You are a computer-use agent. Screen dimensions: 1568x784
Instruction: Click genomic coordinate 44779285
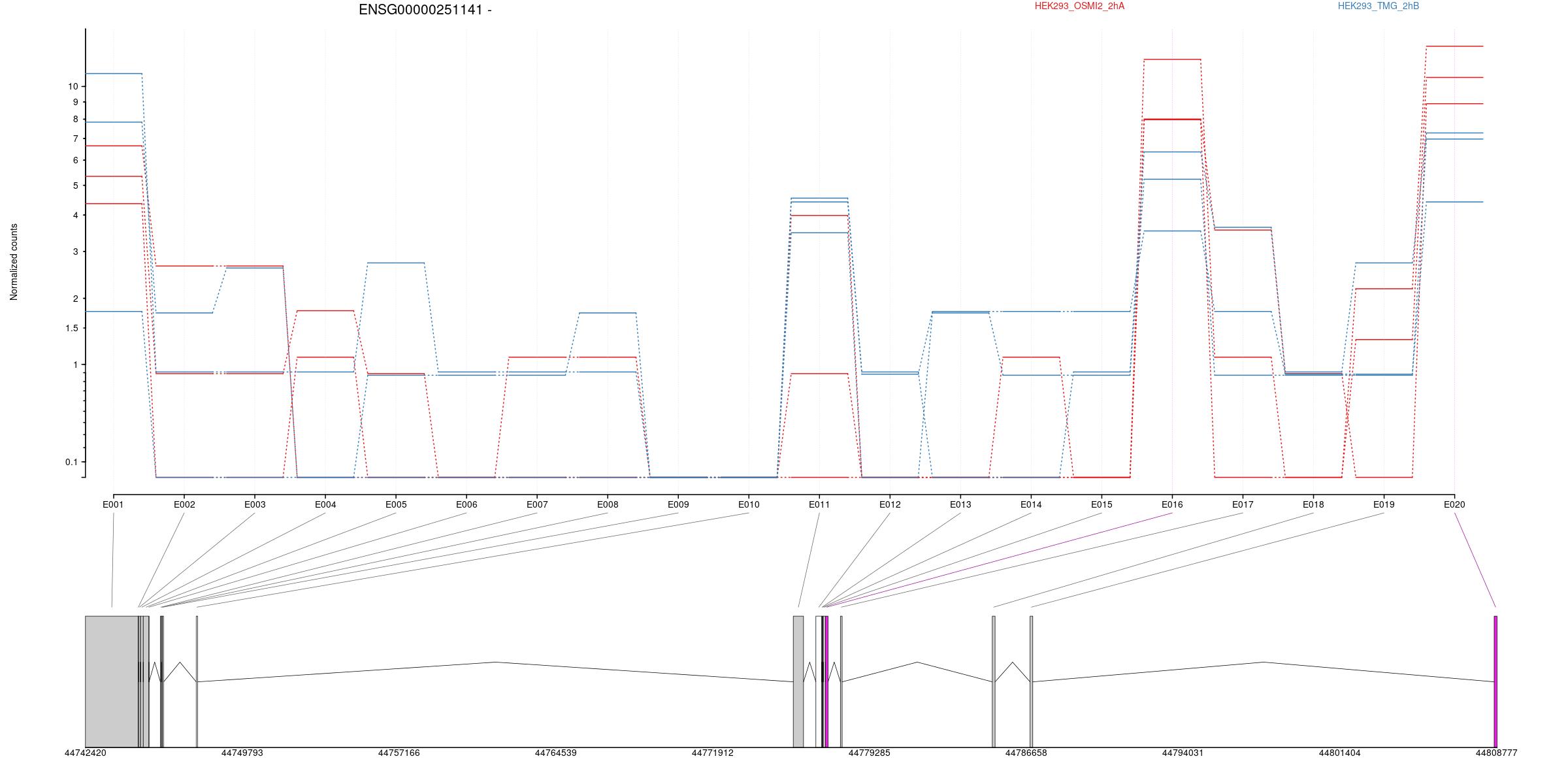click(x=869, y=753)
